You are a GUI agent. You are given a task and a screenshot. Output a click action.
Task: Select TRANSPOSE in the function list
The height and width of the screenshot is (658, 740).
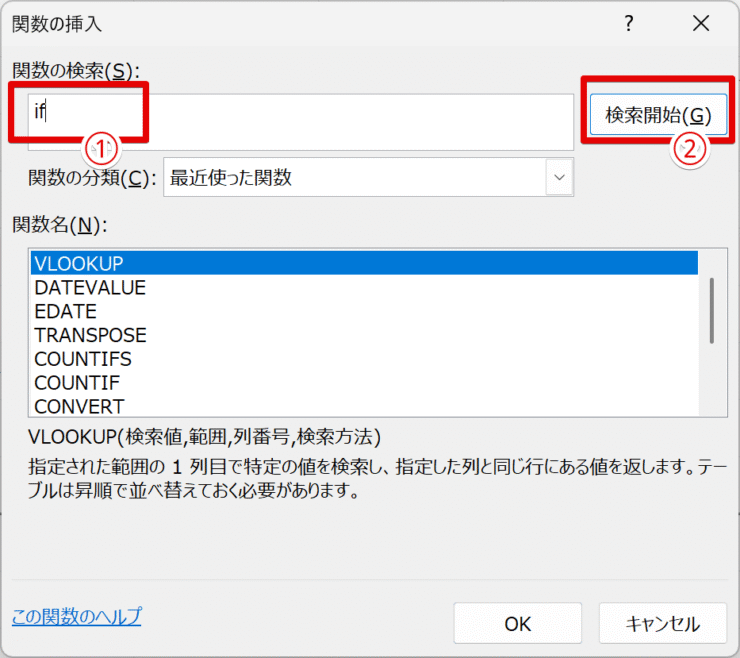364,335
